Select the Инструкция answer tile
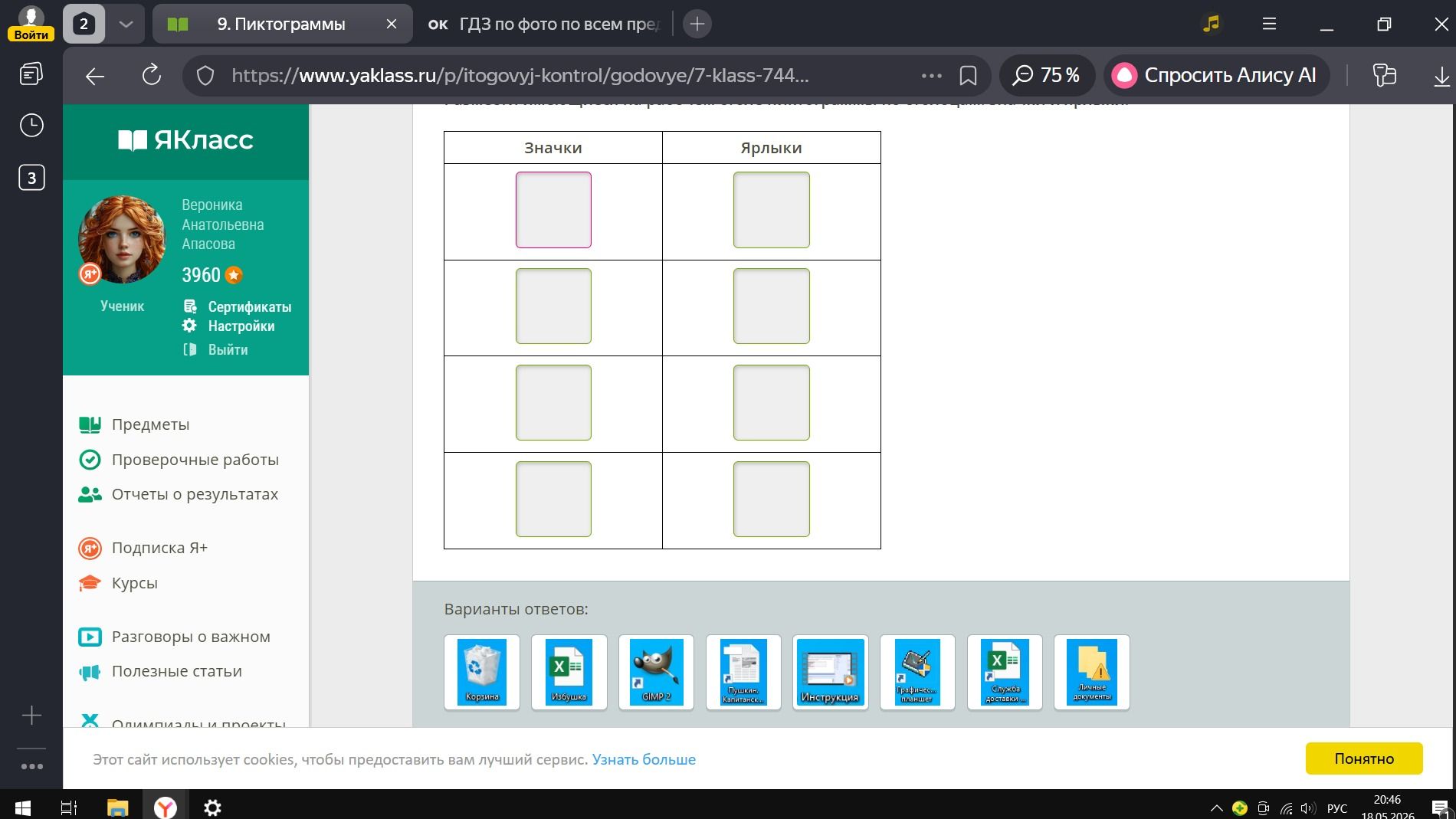Screen dimensions: 1456x819 [830, 672]
